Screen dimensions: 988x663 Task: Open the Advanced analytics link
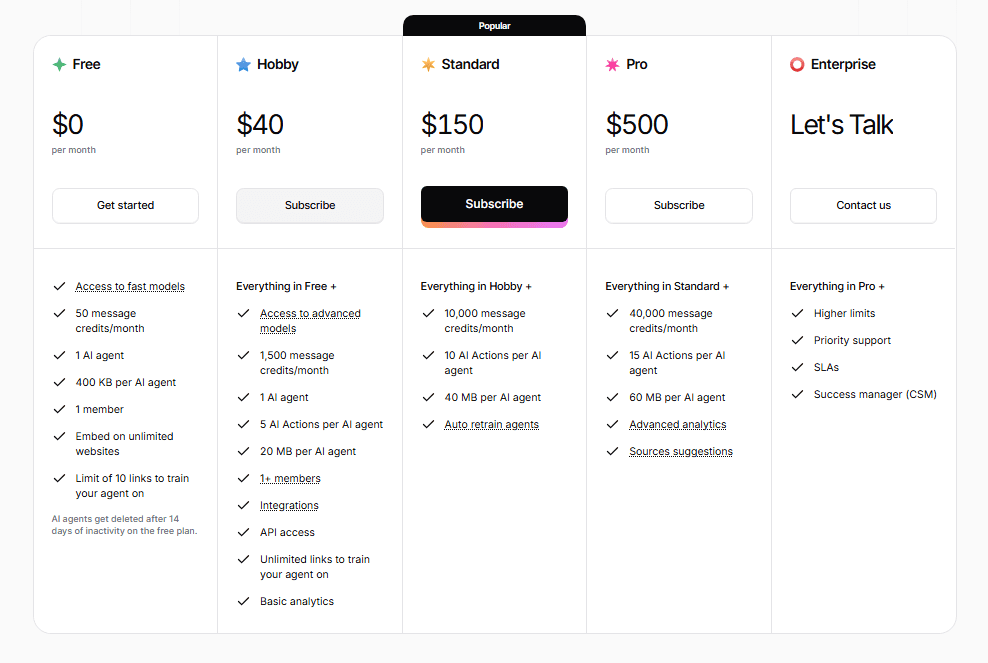[677, 425]
